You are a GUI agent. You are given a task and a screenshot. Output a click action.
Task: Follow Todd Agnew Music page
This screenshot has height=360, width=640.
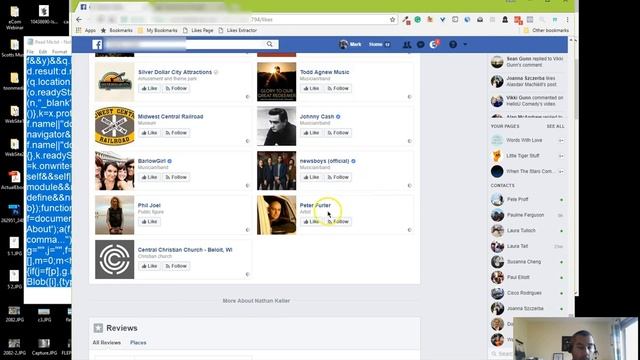pos(338,88)
